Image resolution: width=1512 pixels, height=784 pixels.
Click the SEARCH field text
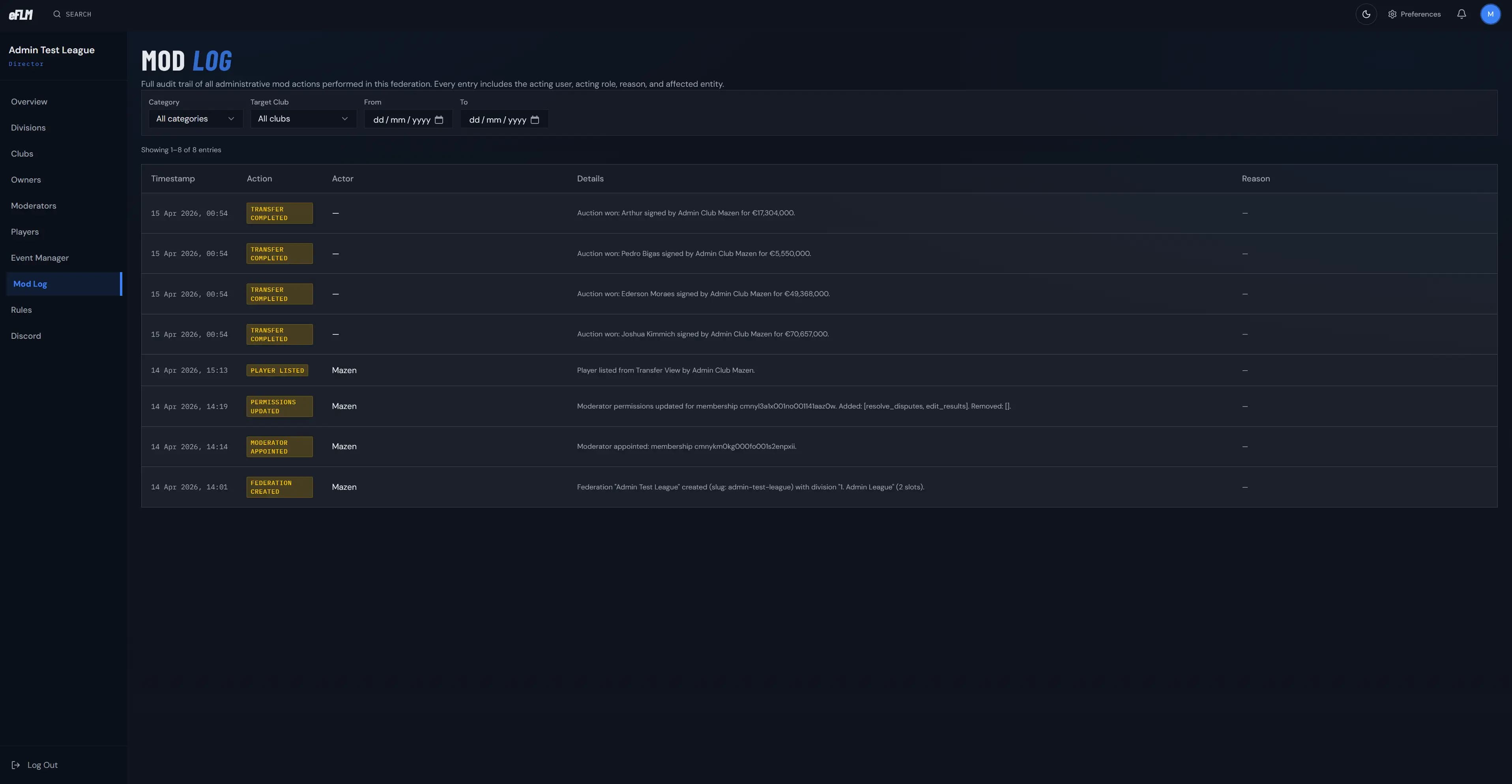pyautogui.click(x=78, y=14)
